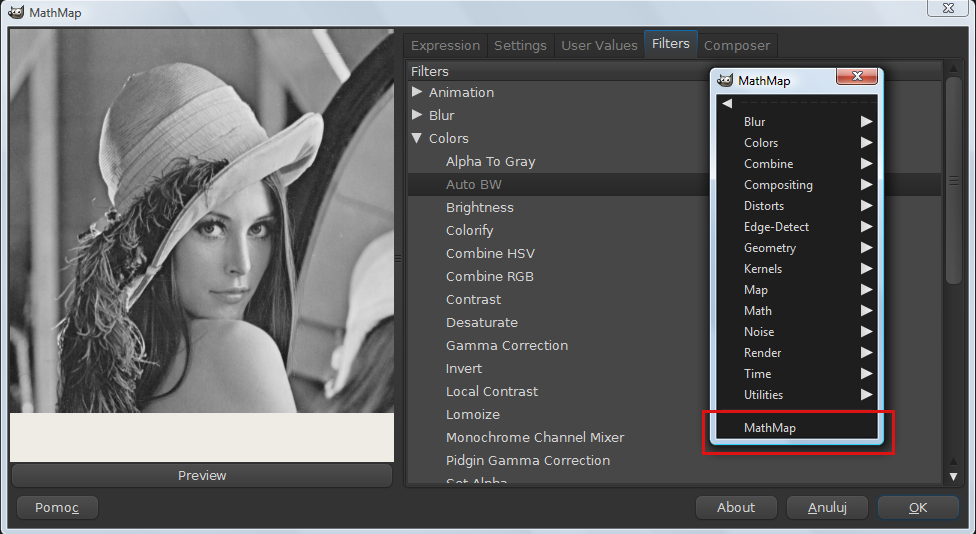Click the scrollbar down arrow in filter list
976x534 pixels.
953,476
